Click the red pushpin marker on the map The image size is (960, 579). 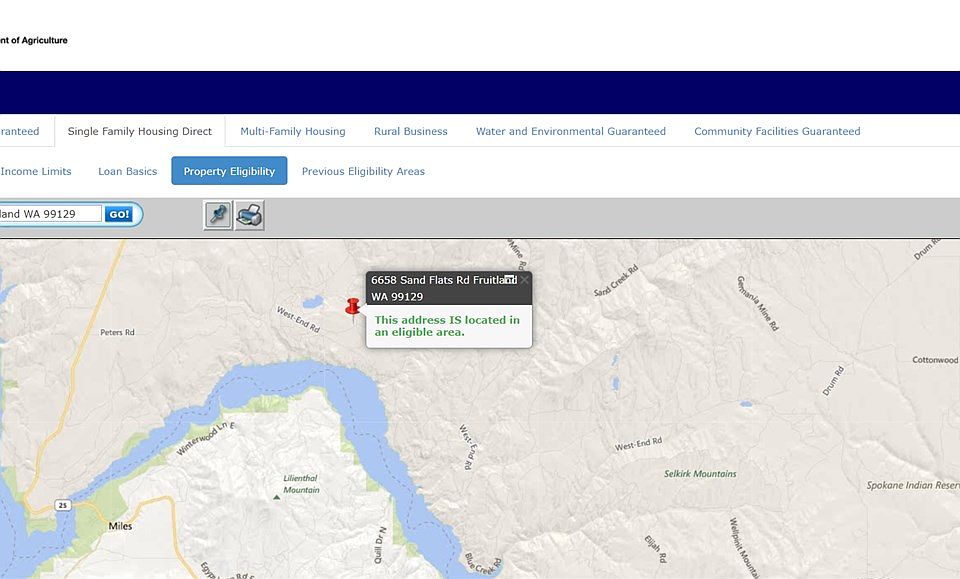pos(352,309)
